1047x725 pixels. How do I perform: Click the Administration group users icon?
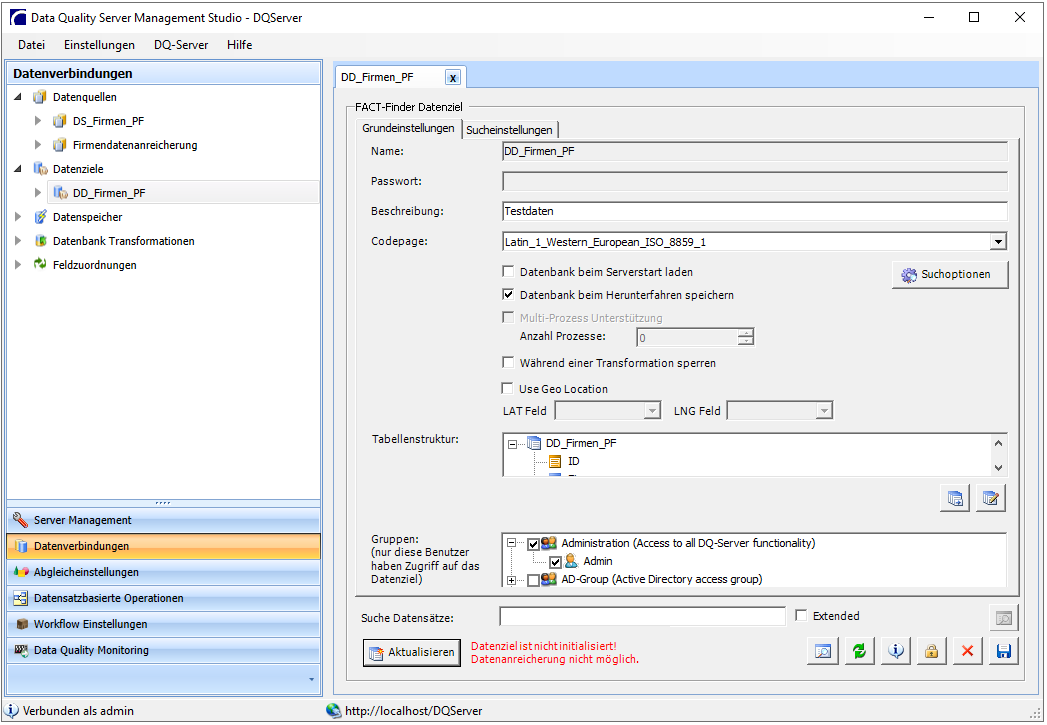(549, 543)
